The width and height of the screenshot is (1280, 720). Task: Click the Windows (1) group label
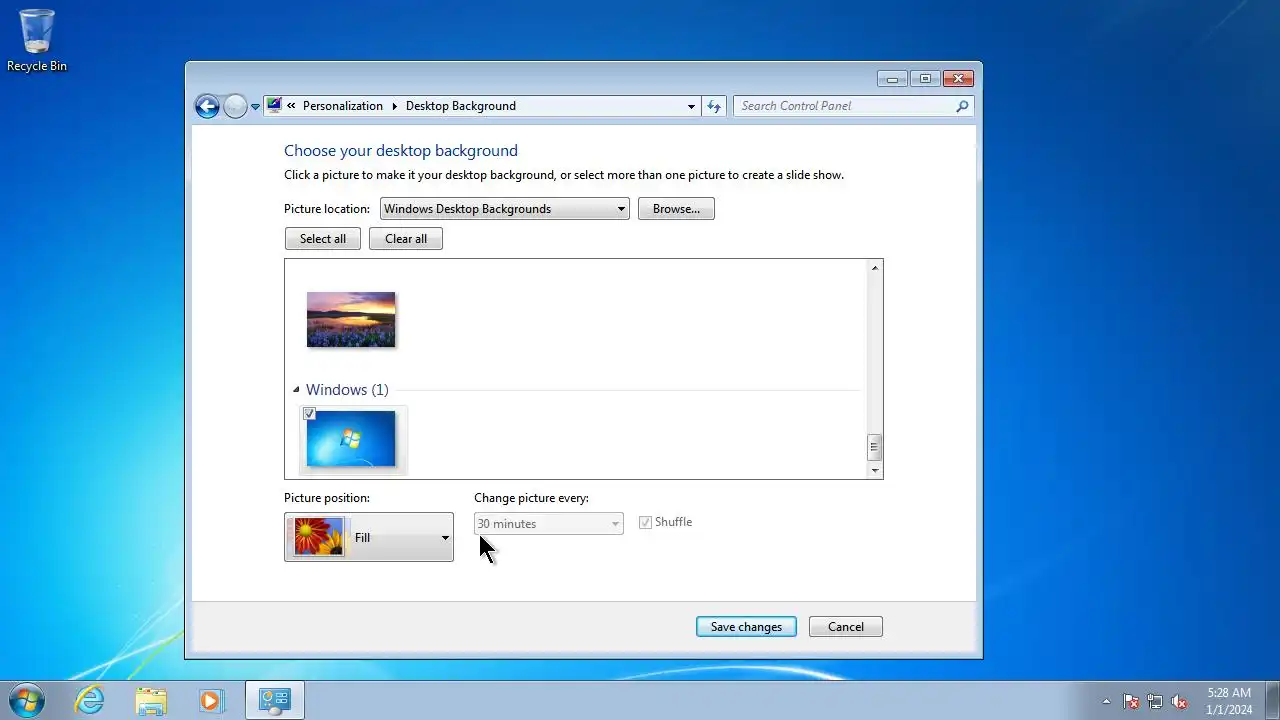pos(347,390)
